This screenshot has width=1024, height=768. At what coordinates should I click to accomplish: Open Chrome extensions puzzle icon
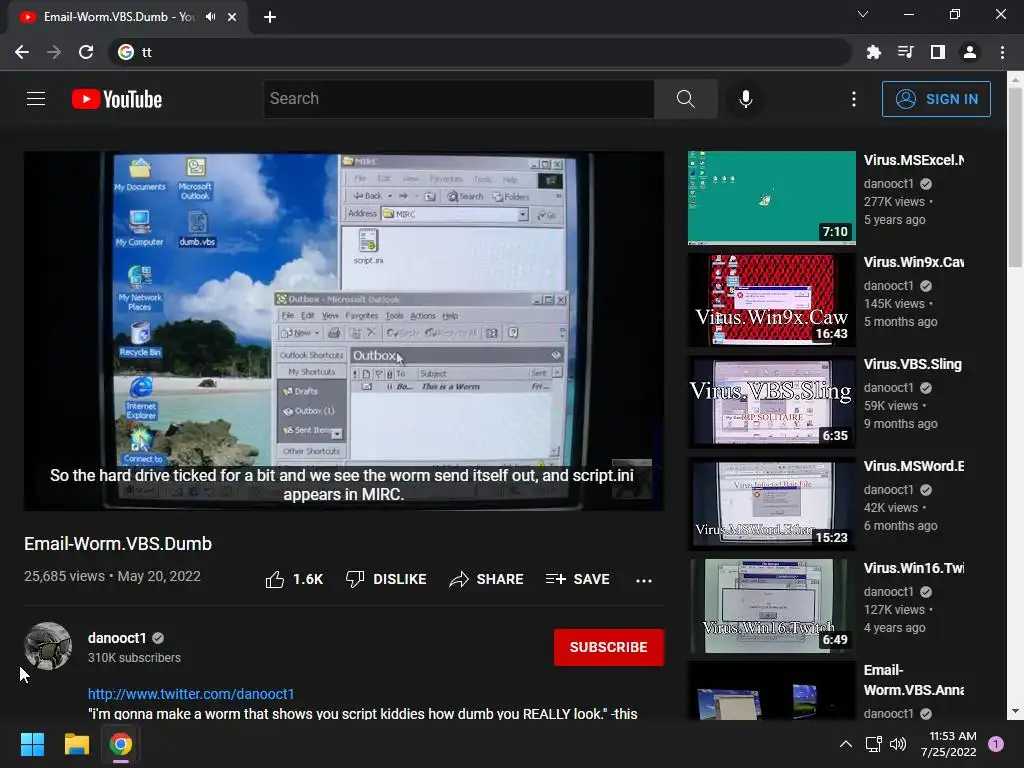click(874, 52)
